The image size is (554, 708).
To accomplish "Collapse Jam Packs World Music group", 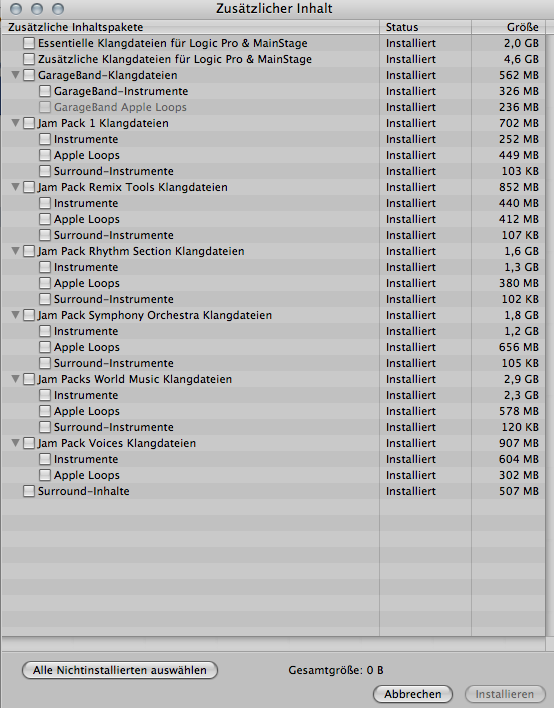I will point(15,379).
